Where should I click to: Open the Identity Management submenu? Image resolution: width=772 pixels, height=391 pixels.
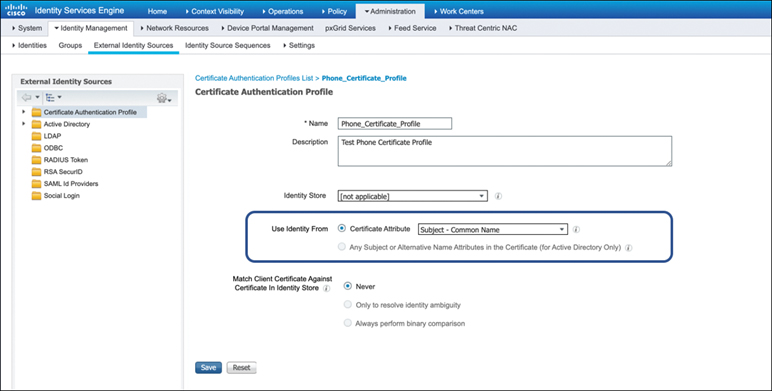point(91,28)
